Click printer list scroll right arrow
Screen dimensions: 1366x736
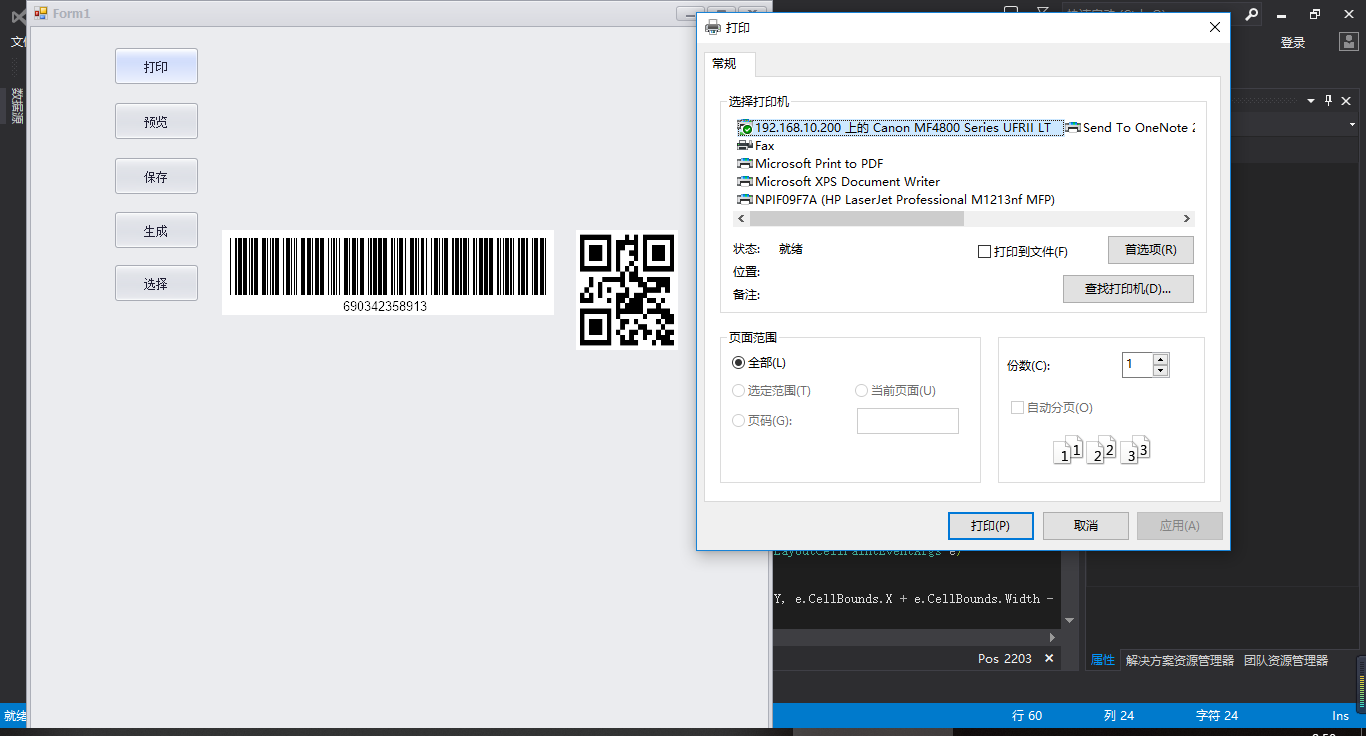pos(1187,218)
